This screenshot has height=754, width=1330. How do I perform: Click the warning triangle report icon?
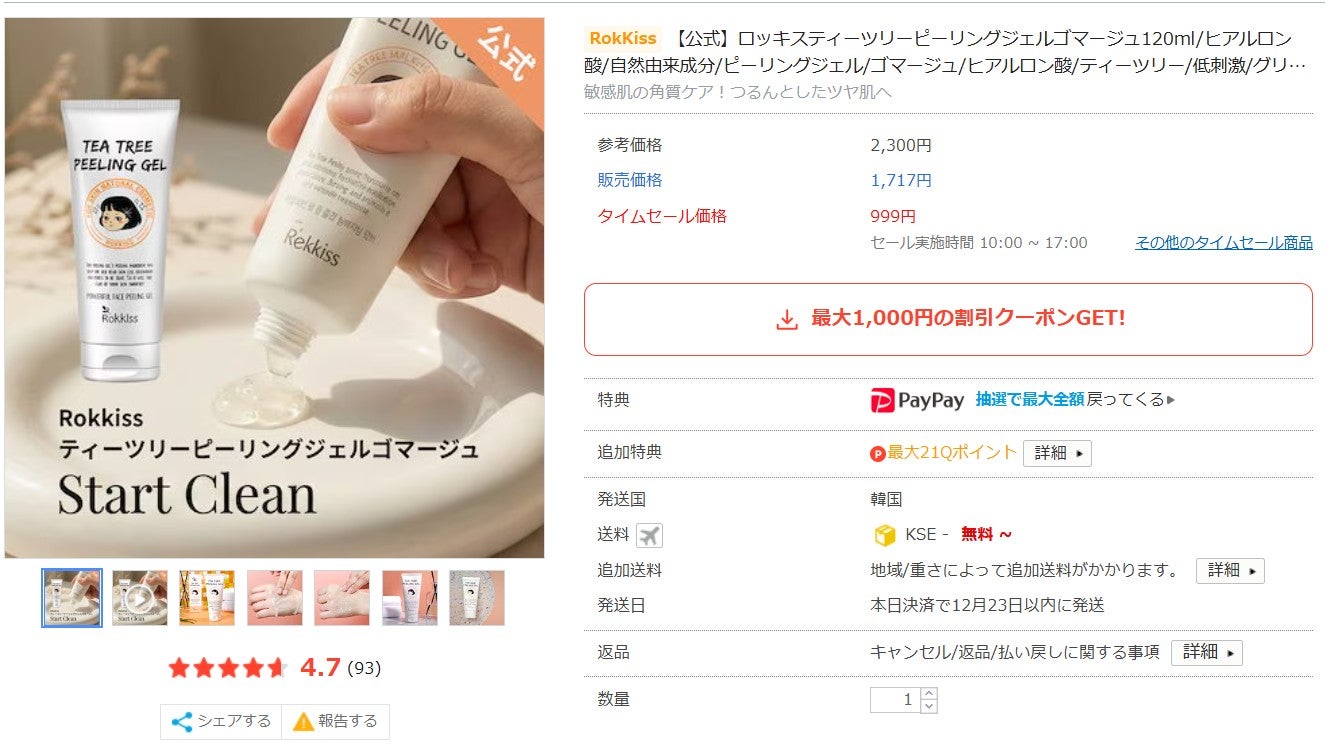pyautogui.click(x=303, y=722)
